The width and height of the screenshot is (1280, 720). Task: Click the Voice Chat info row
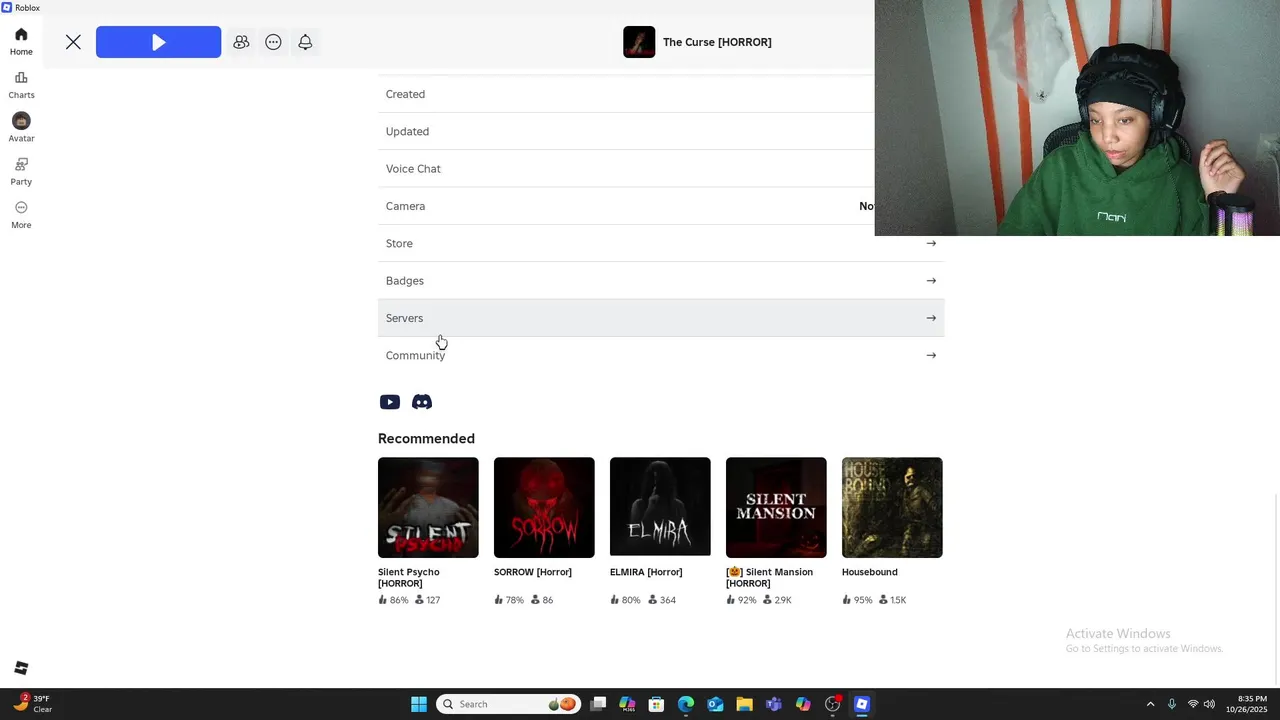pos(626,168)
